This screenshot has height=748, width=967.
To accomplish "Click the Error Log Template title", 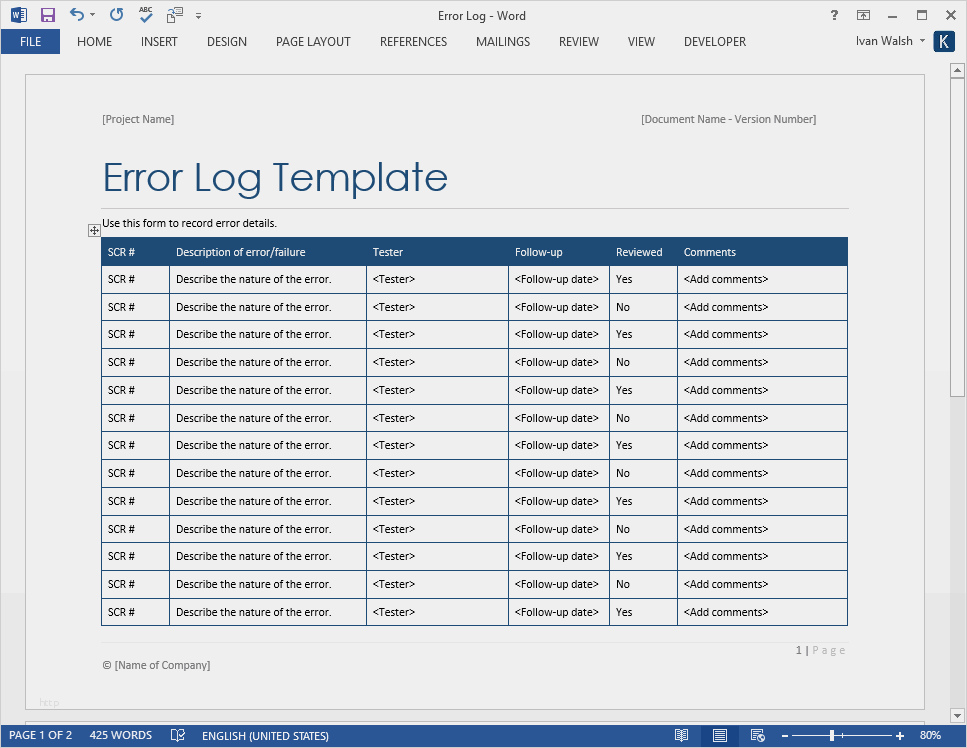I will (x=275, y=178).
